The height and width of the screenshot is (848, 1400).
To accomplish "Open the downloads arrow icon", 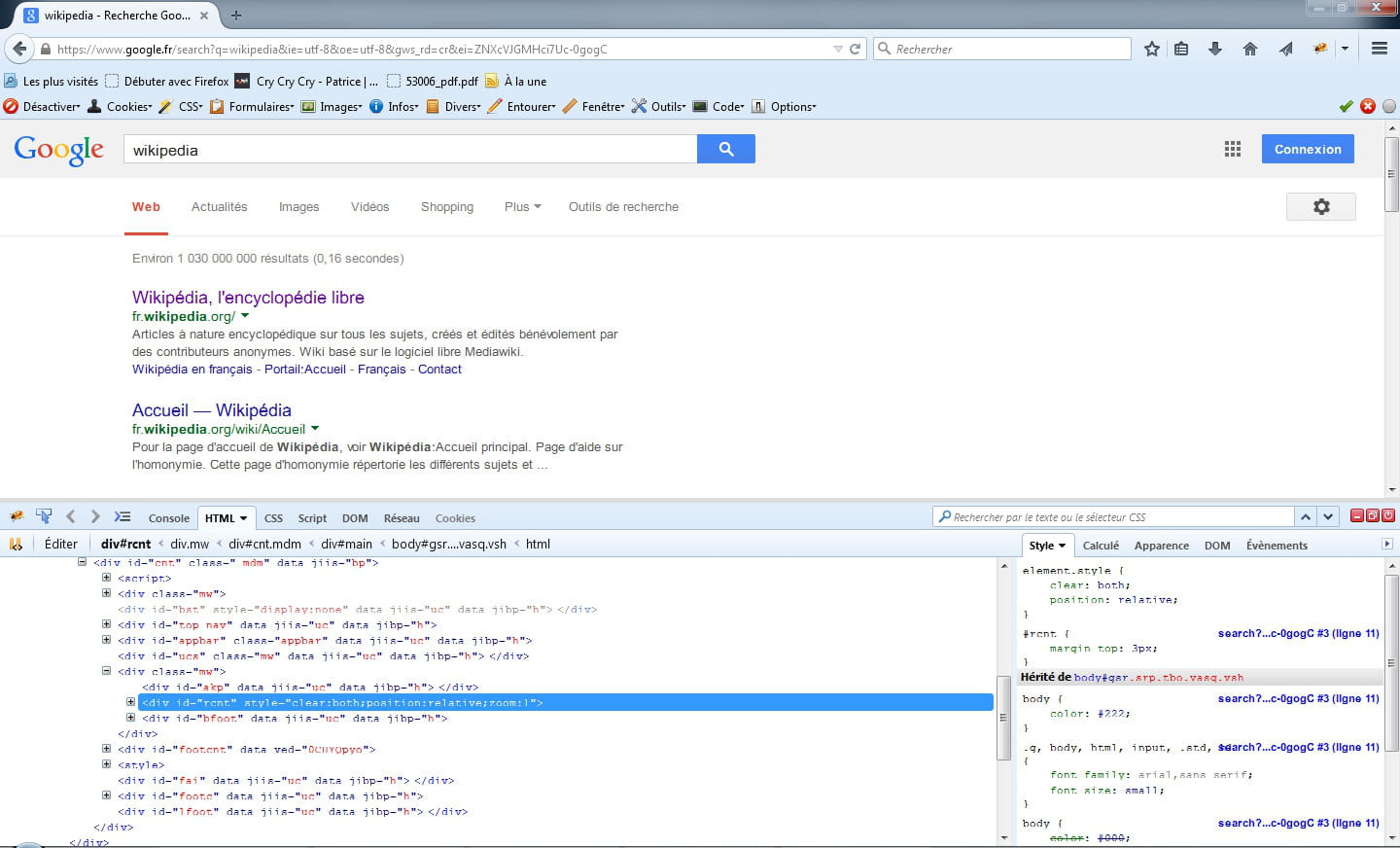I will (x=1215, y=49).
